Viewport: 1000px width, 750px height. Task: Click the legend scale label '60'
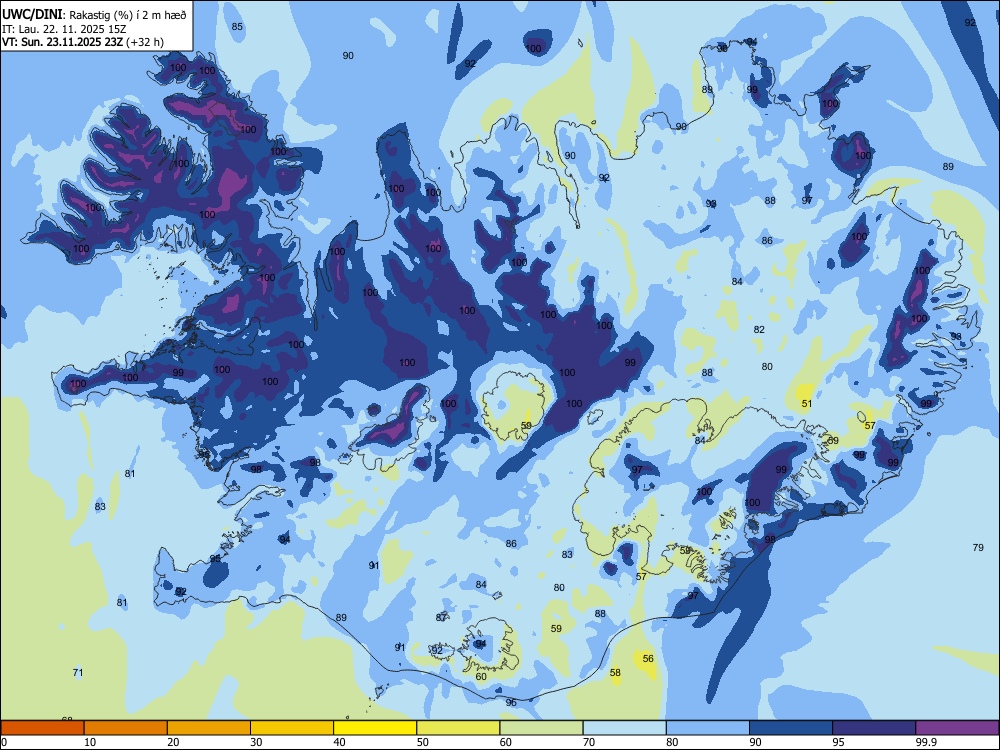click(506, 742)
